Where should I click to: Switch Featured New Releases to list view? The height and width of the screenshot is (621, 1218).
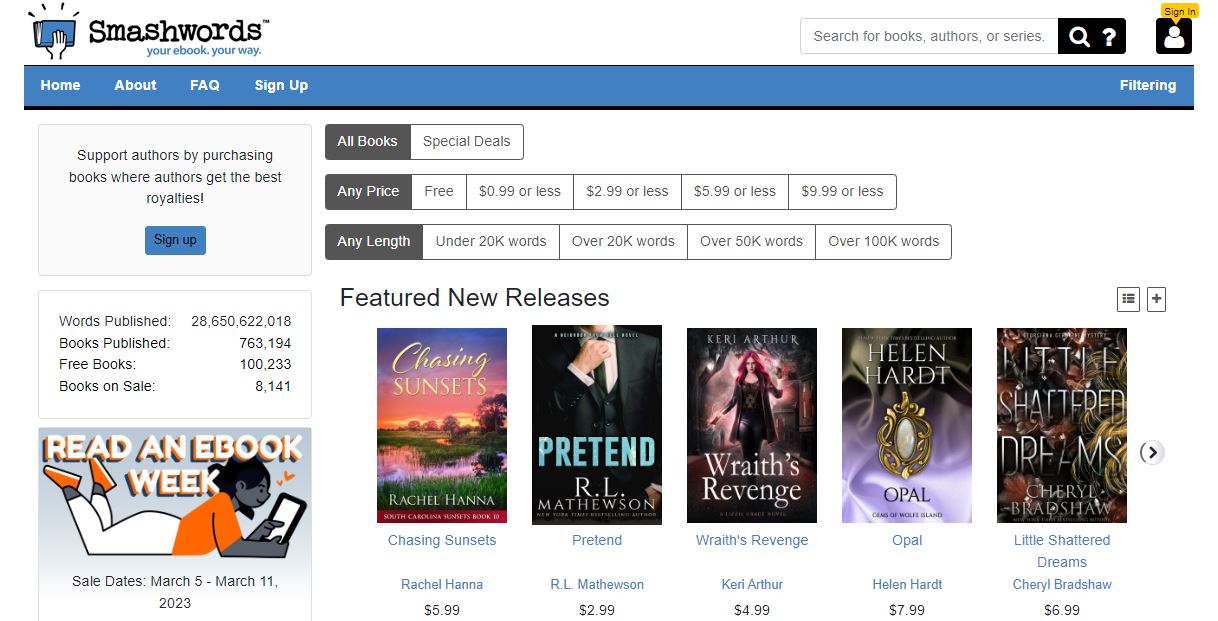1128,298
